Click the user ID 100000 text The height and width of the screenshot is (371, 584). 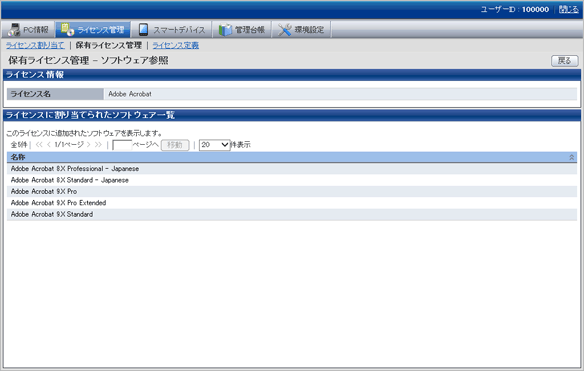(535, 9)
